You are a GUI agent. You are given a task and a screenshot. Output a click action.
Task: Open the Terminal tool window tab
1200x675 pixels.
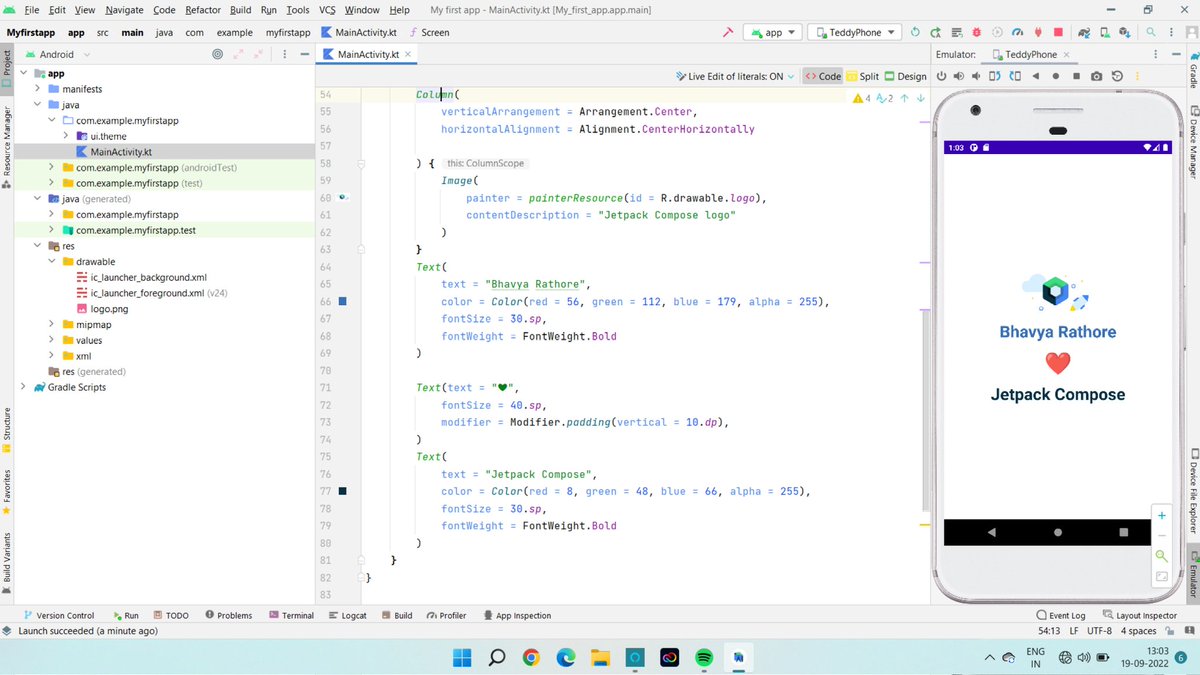tap(291, 616)
